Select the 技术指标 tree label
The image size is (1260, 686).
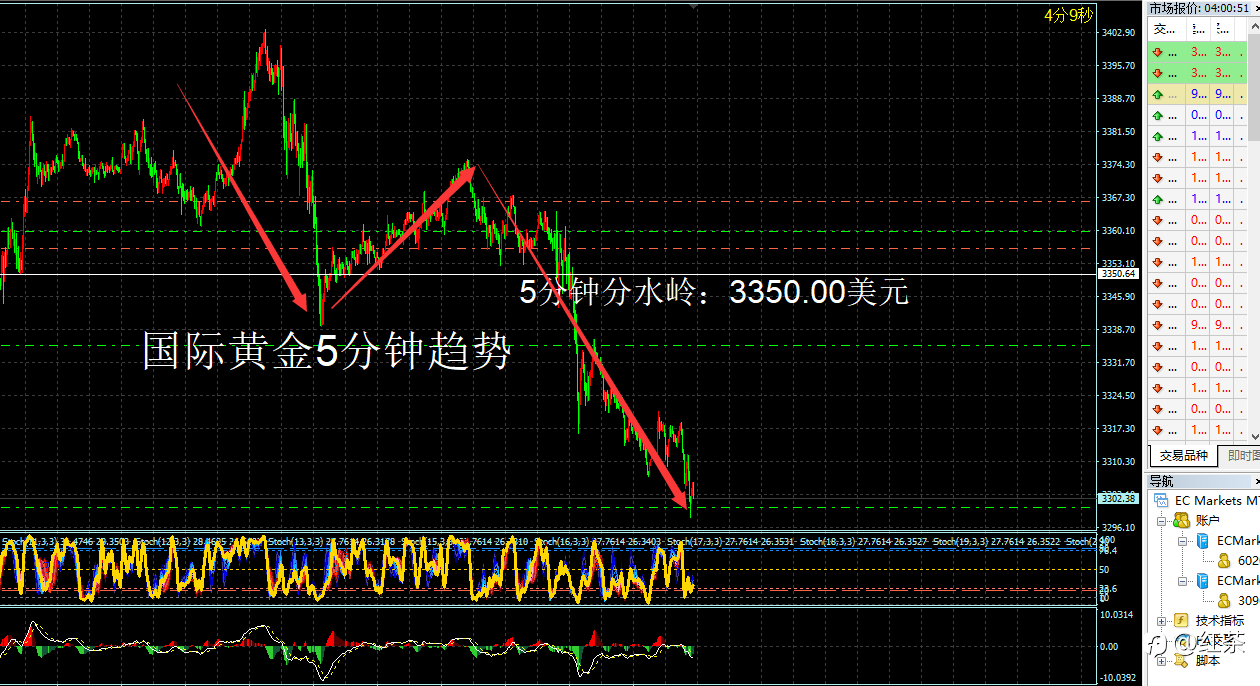[x=1220, y=620]
